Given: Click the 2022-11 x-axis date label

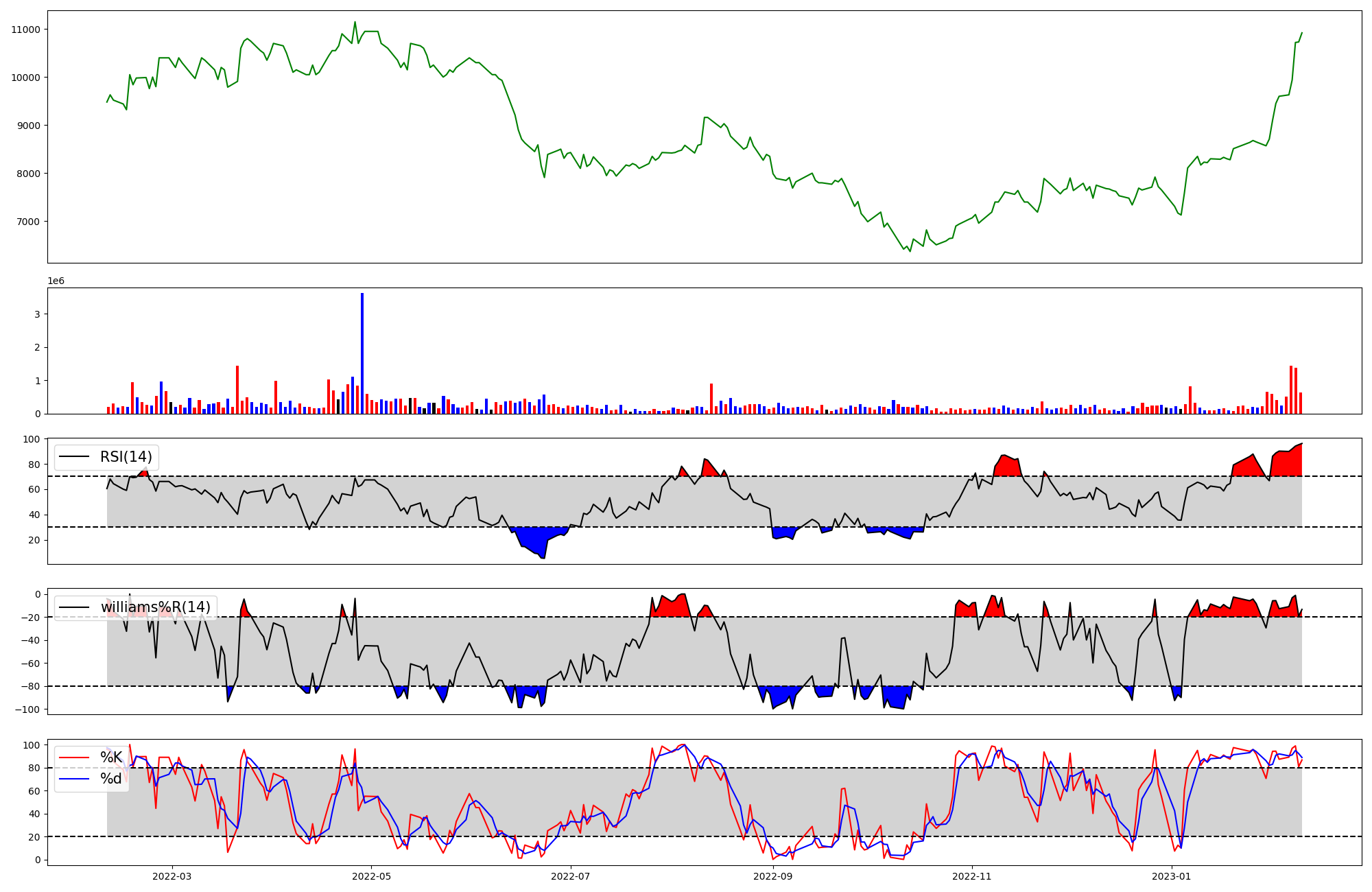Looking at the screenshot, I should pyautogui.click(x=972, y=876).
